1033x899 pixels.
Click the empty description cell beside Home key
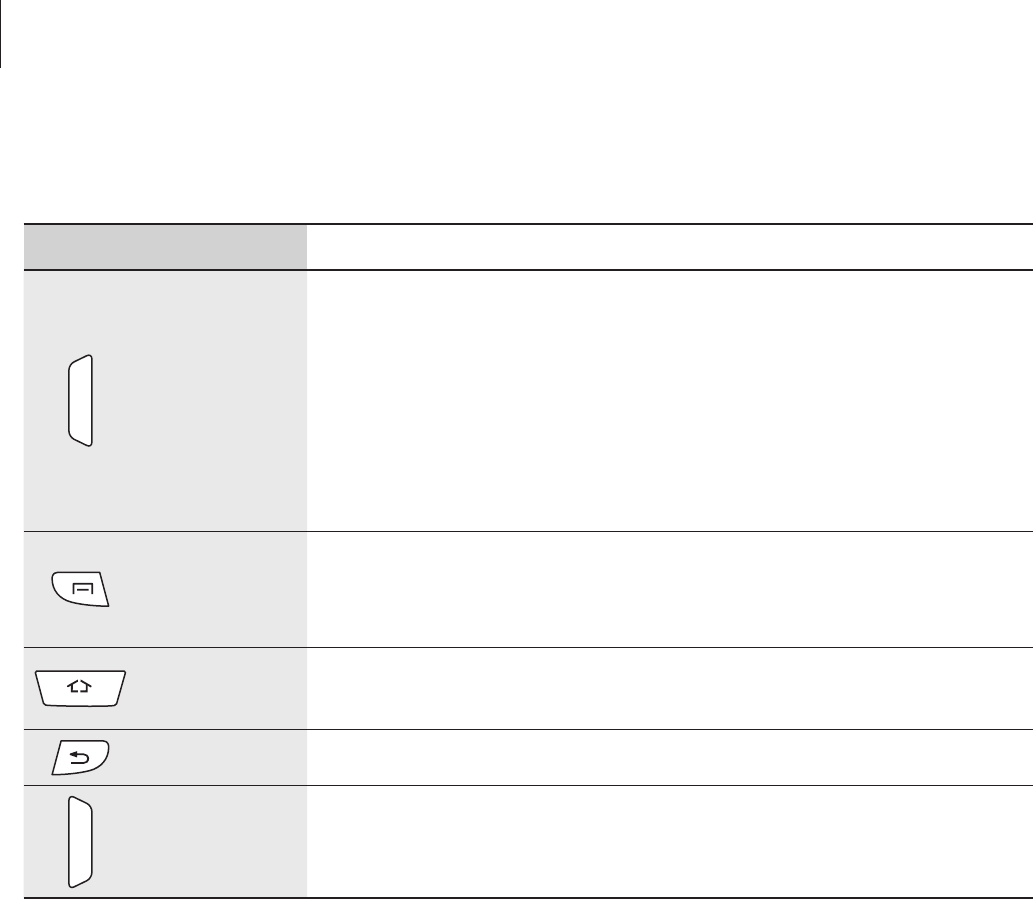pos(669,688)
